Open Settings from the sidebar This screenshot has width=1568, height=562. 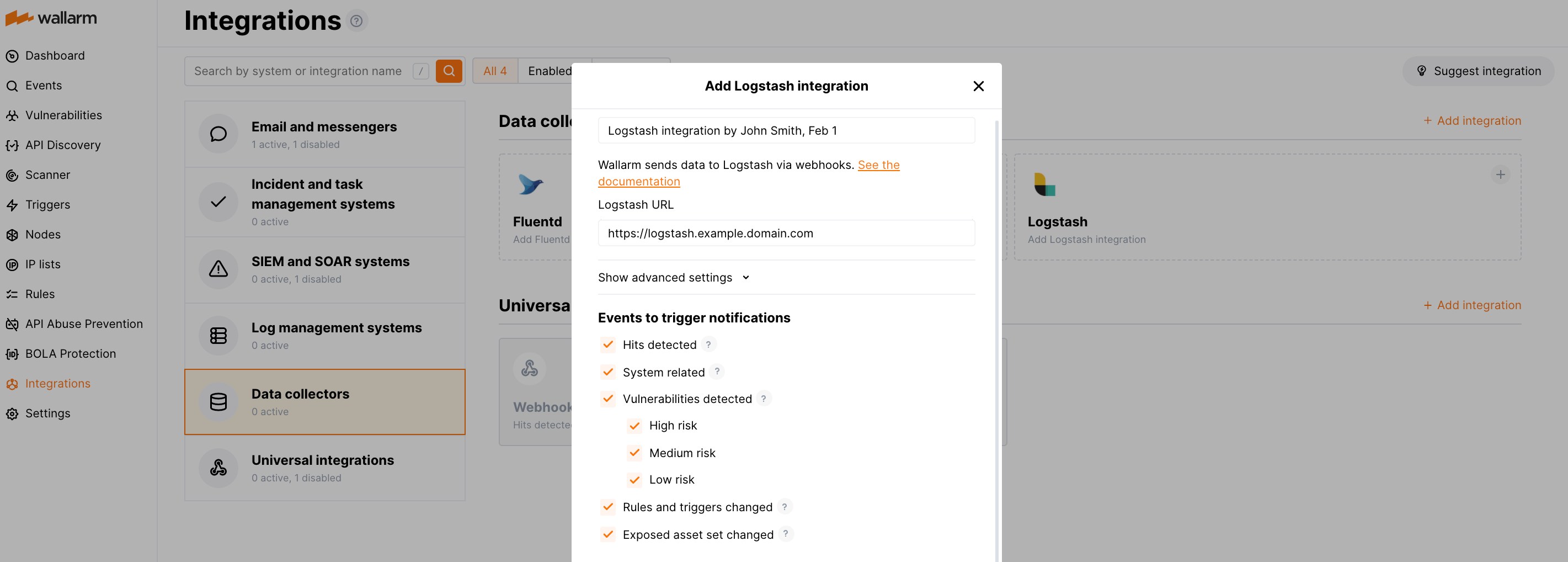pos(12,413)
